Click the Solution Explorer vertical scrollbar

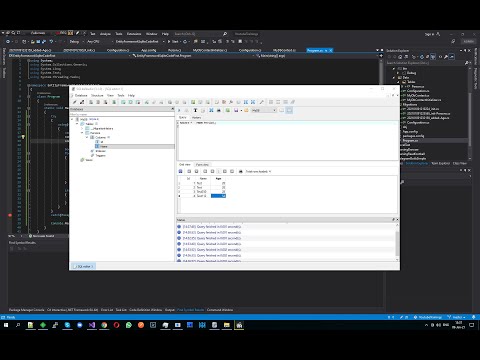(470, 113)
